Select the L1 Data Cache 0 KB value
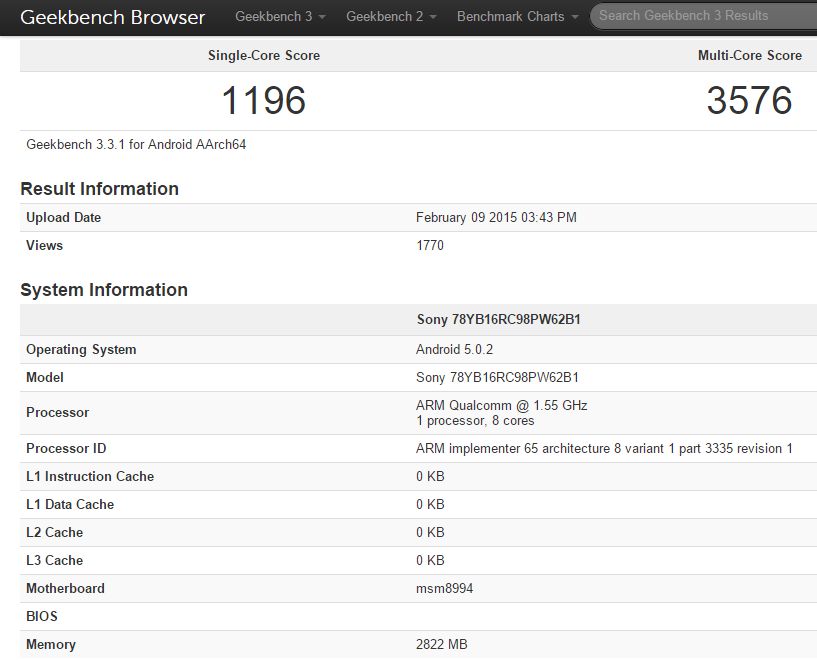817x662 pixels. tap(430, 504)
